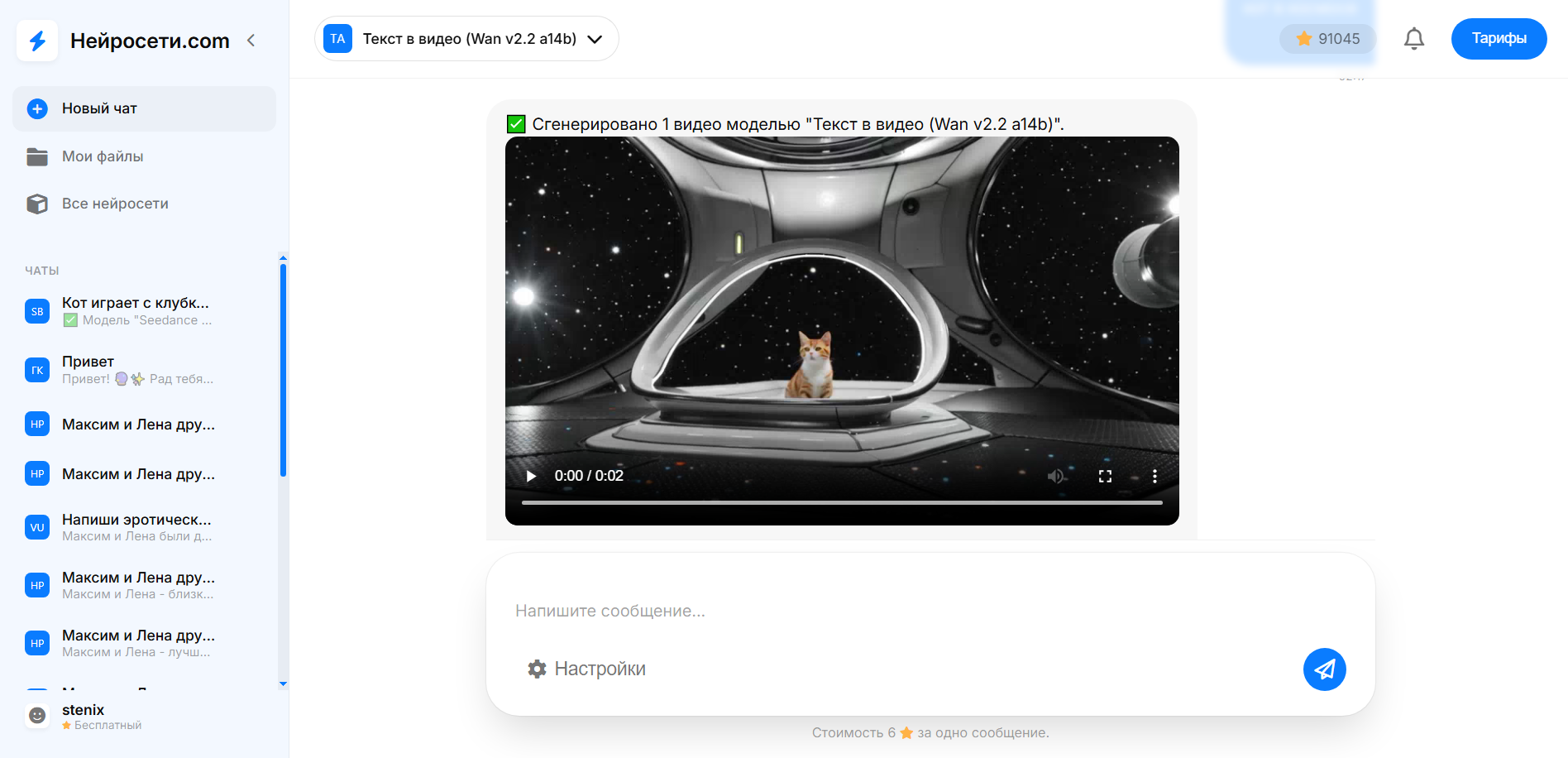Click the Бесплатный plan label

pyautogui.click(x=108, y=726)
